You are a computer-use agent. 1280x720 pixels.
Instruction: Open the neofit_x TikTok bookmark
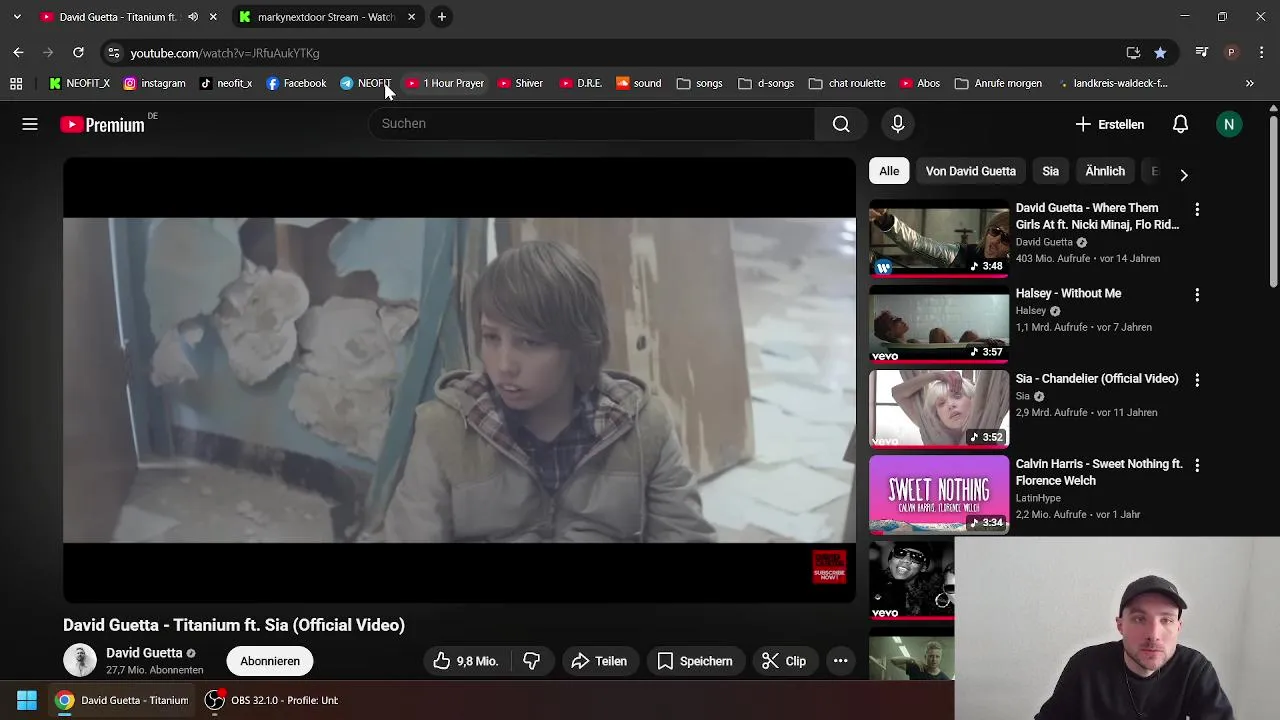click(226, 83)
